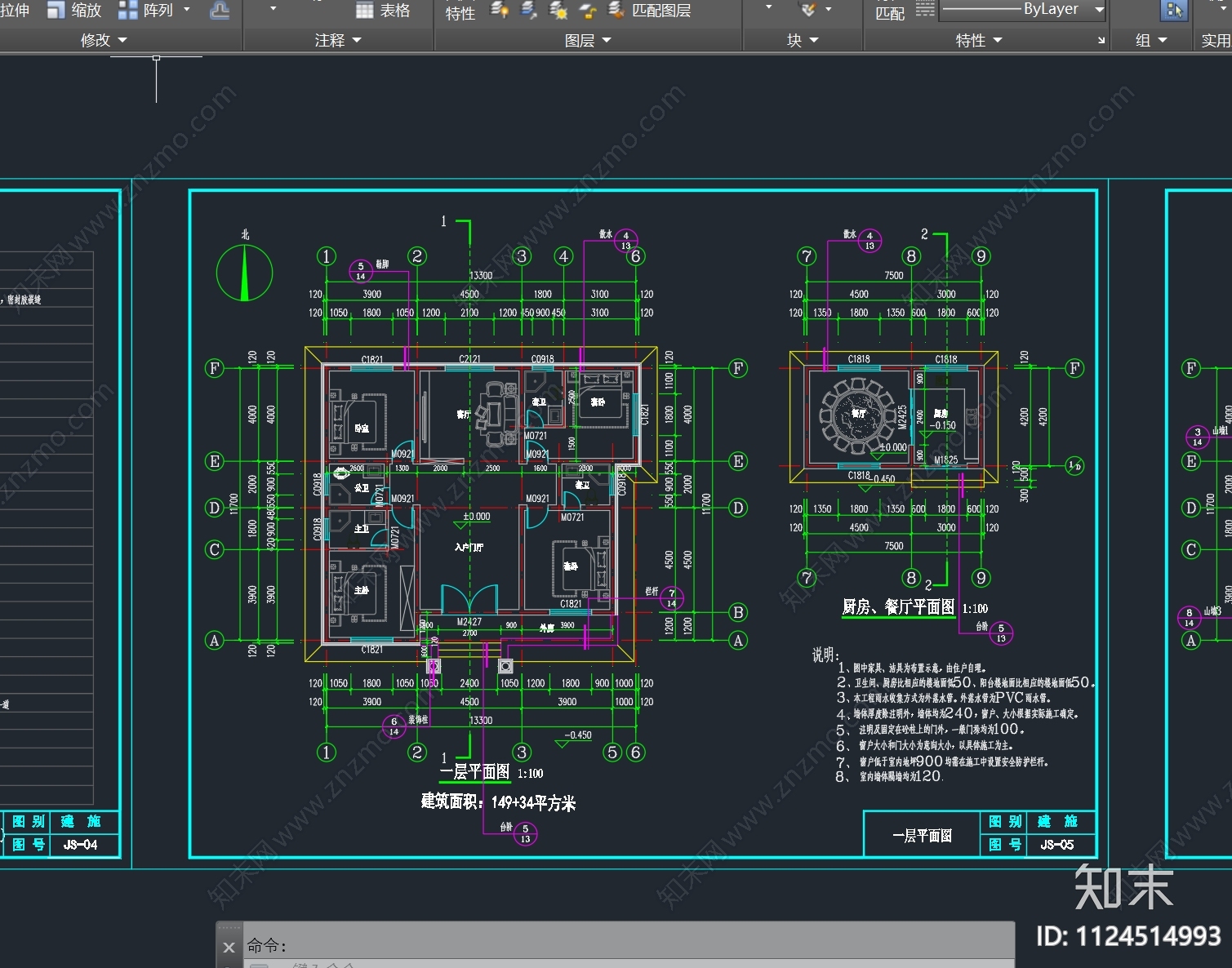
Task: Click the Properties panel dialog launcher arrow
Action: tap(1101, 40)
